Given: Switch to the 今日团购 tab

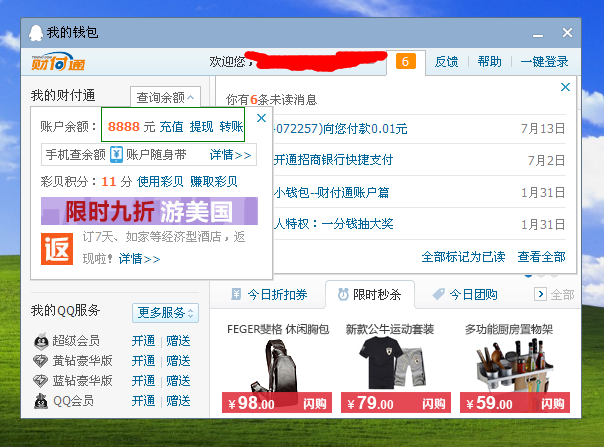Looking at the screenshot, I should [x=465, y=294].
